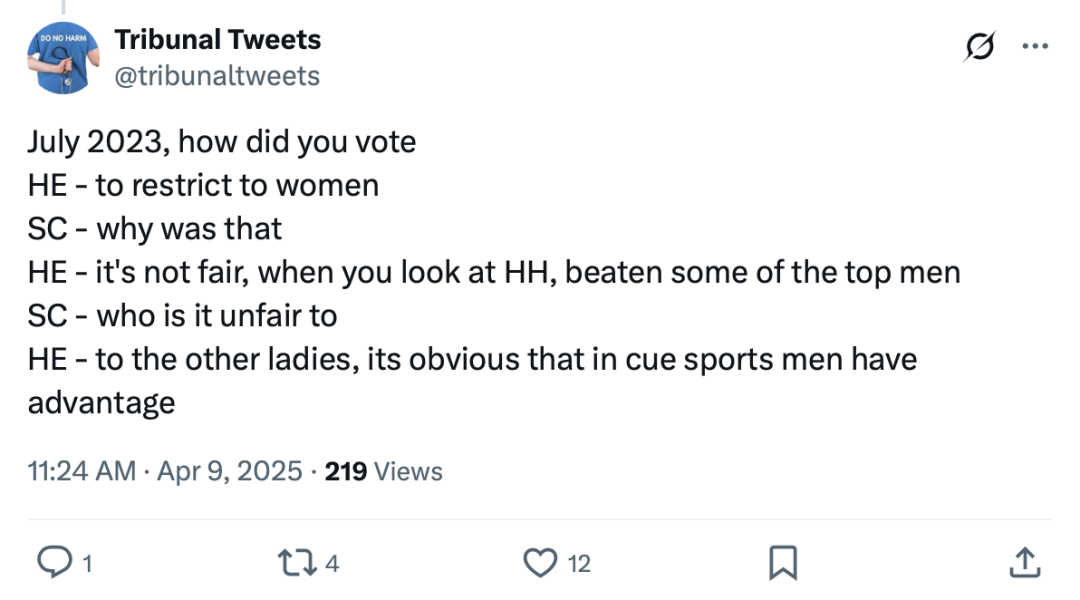The width and height of the screenshot is (1080, 600).
Task: Click the Tribunal Tweets display name
Action: [218, 40]
